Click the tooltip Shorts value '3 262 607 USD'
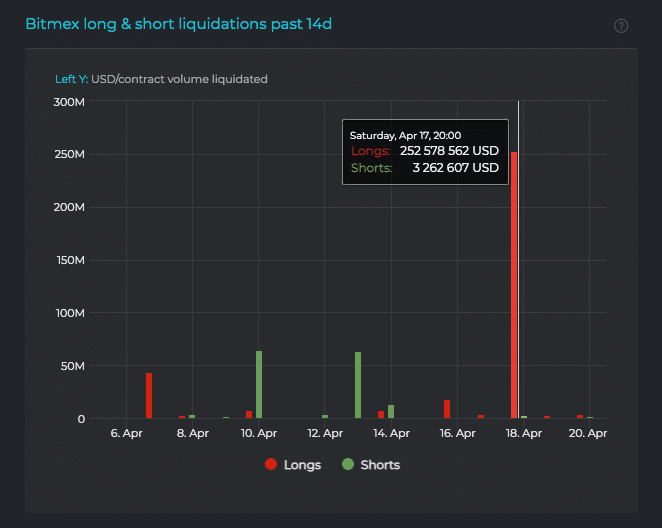Screen dimensions: 662x528 [x=456, y=168]
